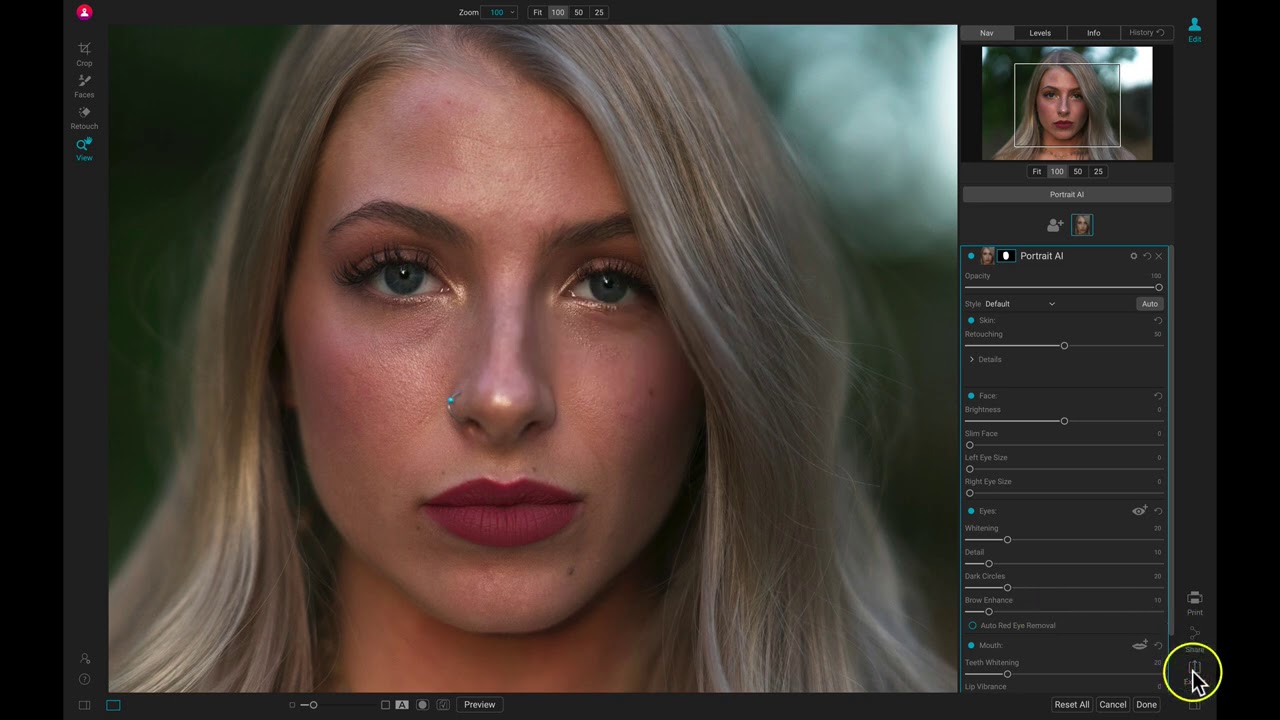The width and height of the screenshot is (1280, 720).
Task: Open Portrait AI gear settings
Action: (1133, 256)
